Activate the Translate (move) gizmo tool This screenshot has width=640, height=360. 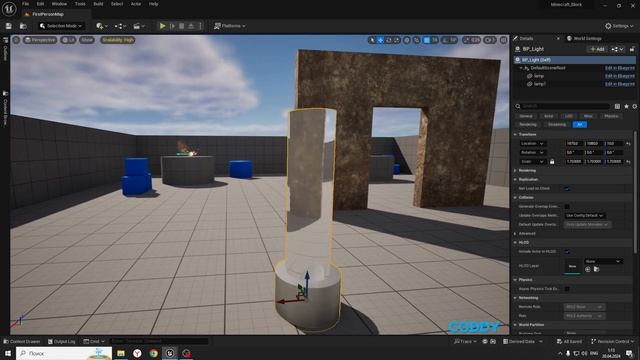[x=380, y=40]
